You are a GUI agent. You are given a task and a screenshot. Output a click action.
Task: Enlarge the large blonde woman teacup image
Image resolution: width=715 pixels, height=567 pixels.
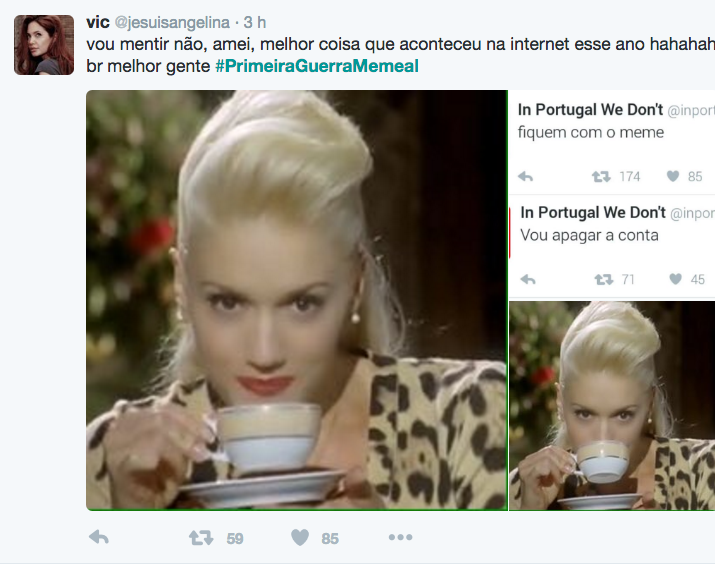tap(297, 300)
